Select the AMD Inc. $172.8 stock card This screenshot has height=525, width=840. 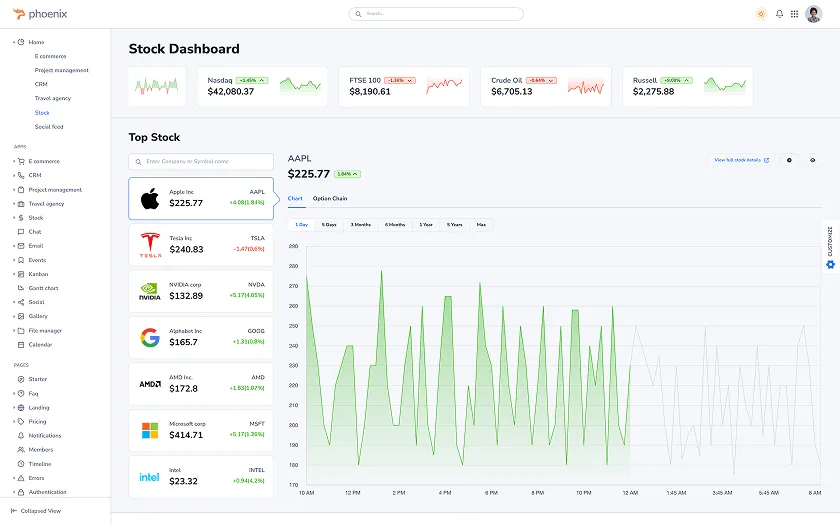(201, 384)
